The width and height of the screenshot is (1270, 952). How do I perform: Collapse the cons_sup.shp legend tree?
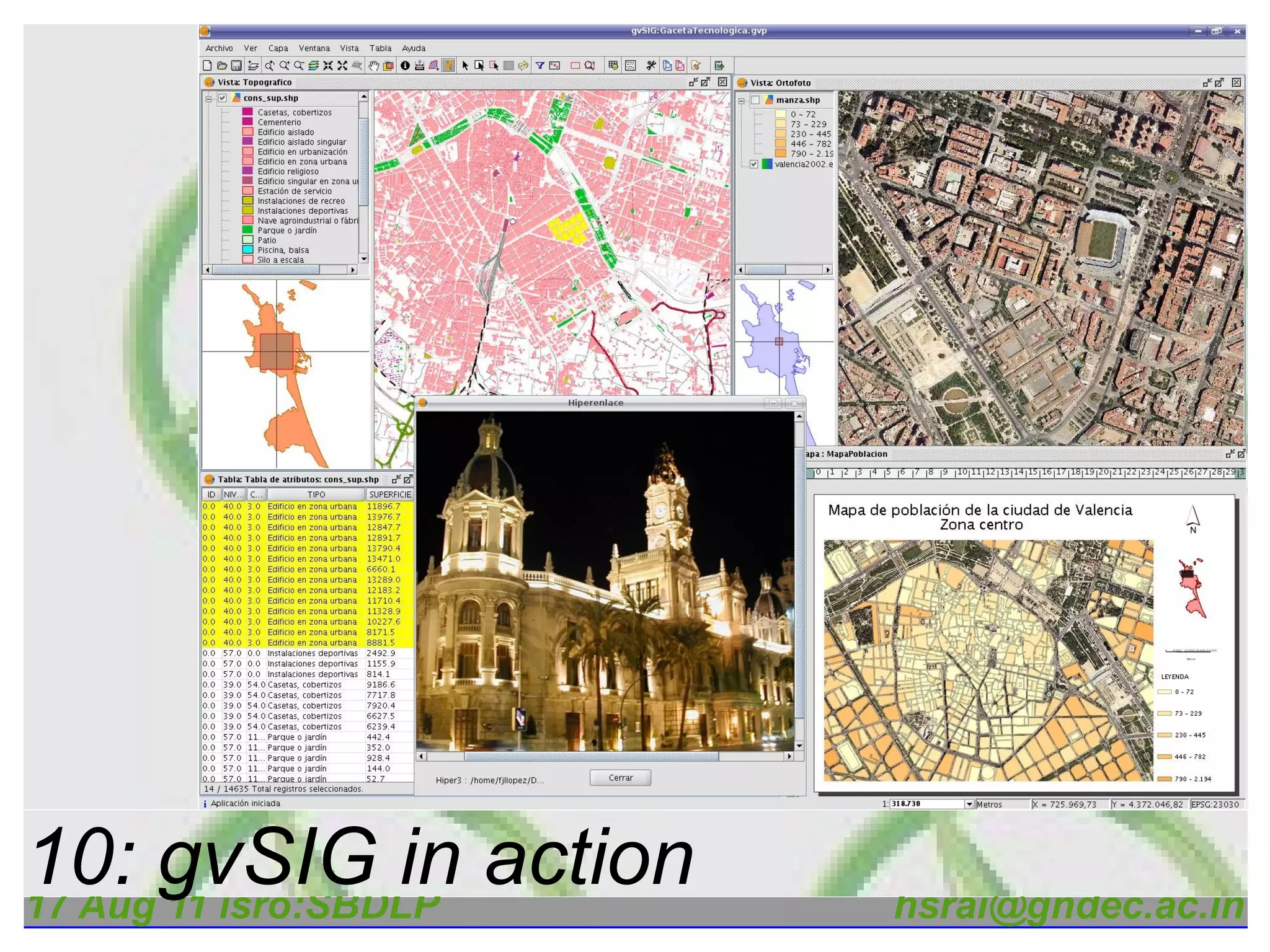(209, 99)
